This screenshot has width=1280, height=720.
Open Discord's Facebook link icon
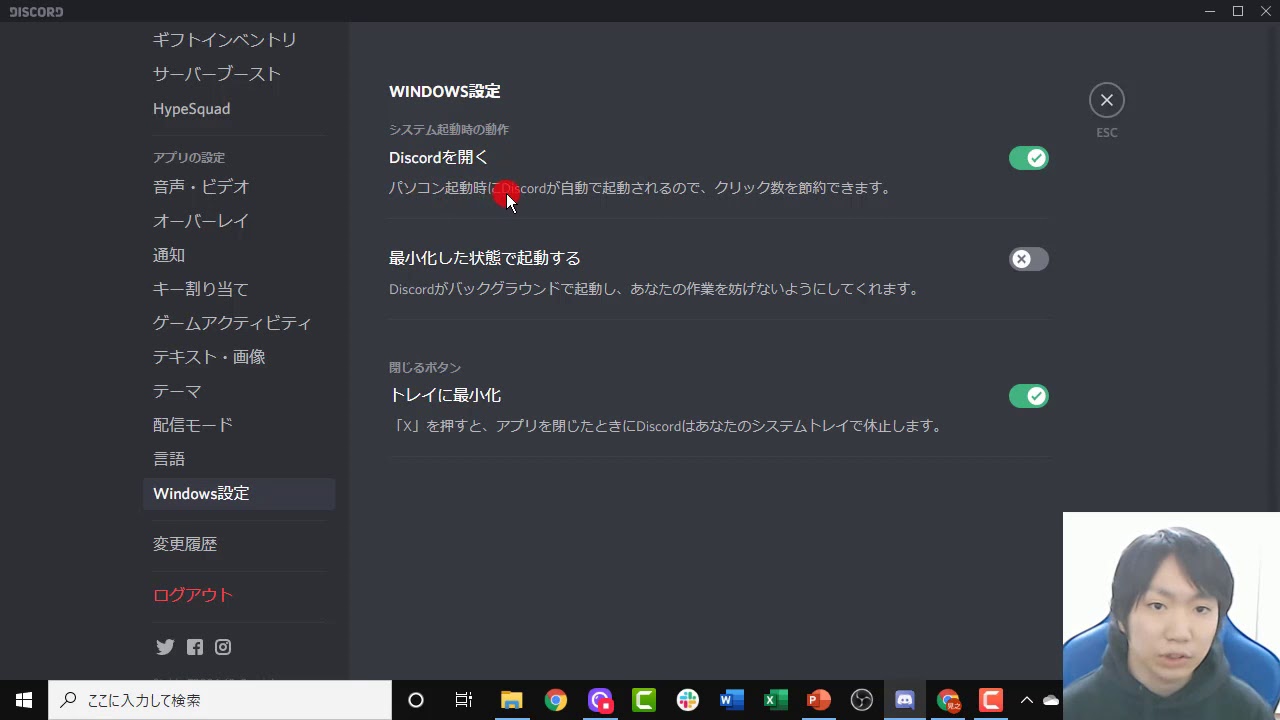(x=195, y=647)
